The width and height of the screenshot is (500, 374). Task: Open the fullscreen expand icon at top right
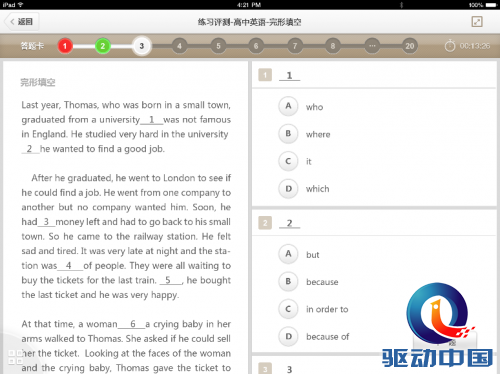[477, 22]
